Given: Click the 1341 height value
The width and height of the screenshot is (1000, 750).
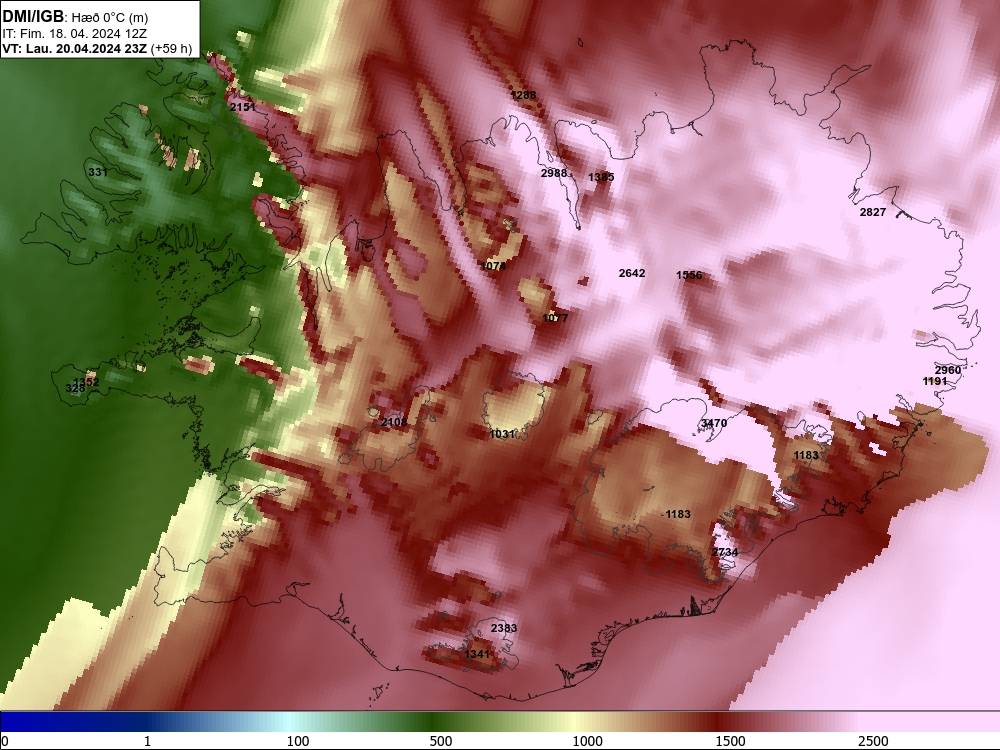Looking at the screenshot, I should pyautogui.click(x=476, y=654).
